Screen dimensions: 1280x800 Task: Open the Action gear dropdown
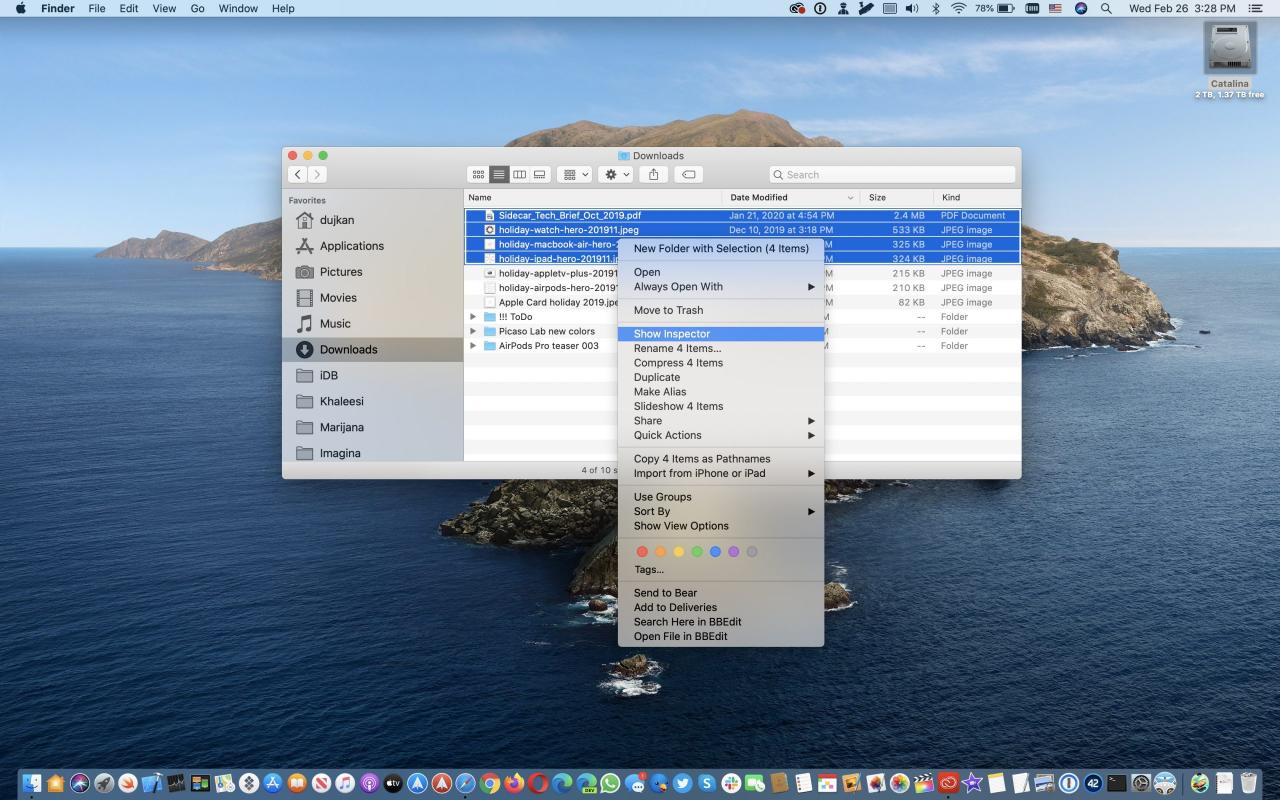[615, 174]
